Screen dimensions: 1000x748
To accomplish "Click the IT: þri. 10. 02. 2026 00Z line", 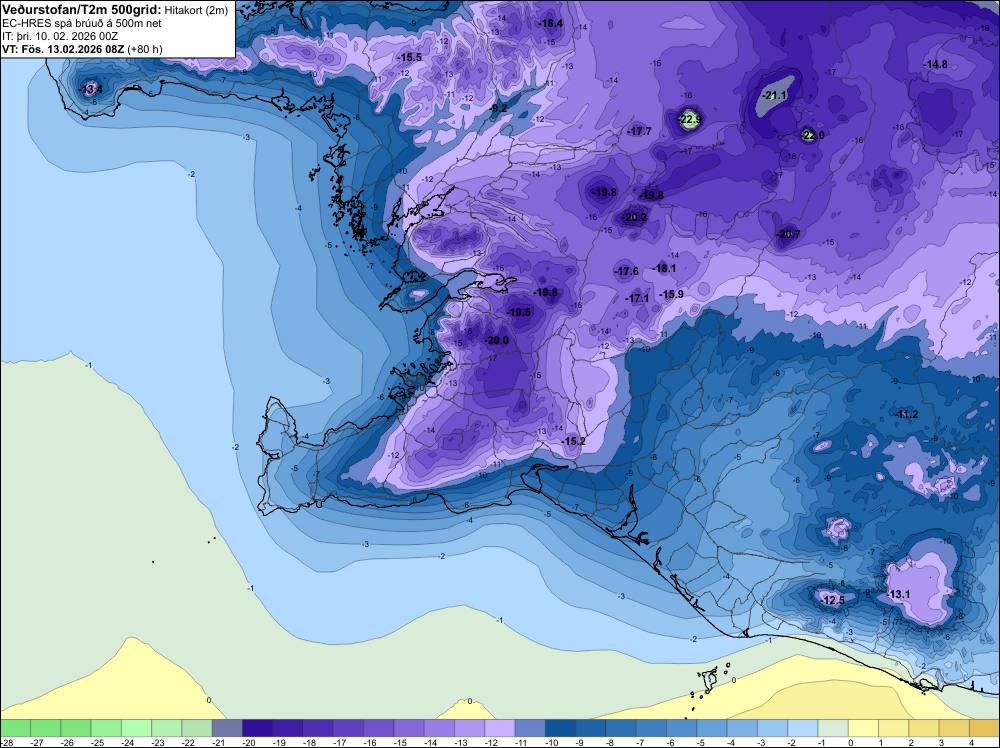I will tap(60, 36).
